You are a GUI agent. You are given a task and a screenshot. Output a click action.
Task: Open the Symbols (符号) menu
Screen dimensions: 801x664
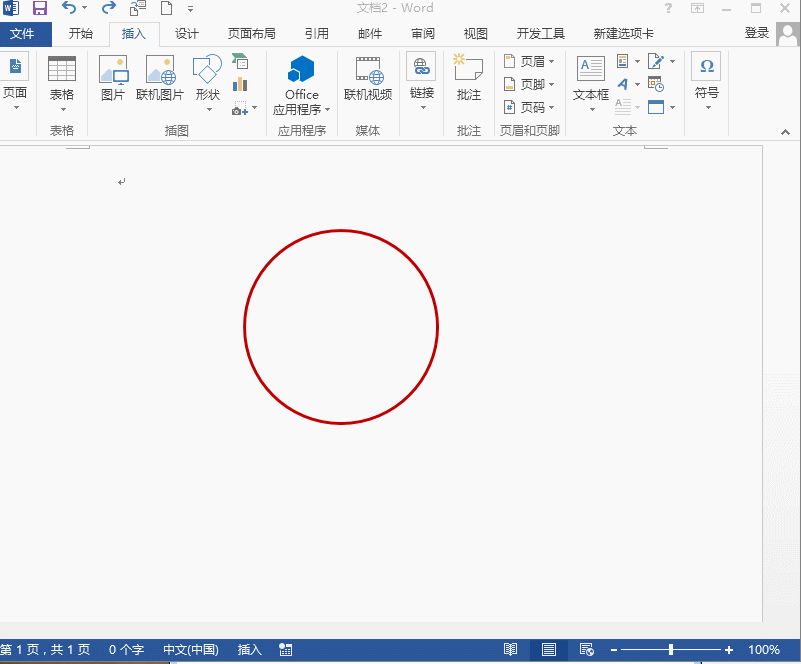[706, 82]
